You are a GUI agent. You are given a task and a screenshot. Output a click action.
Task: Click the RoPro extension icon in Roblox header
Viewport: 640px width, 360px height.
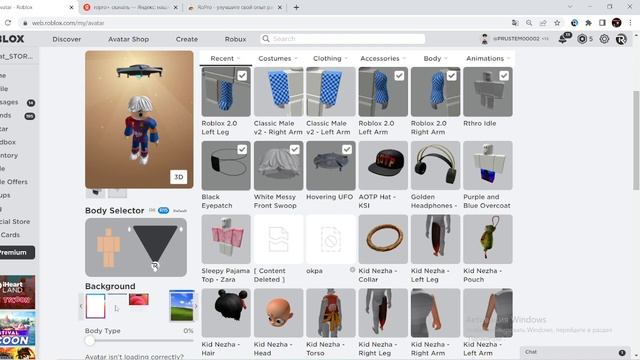point(621,39)
